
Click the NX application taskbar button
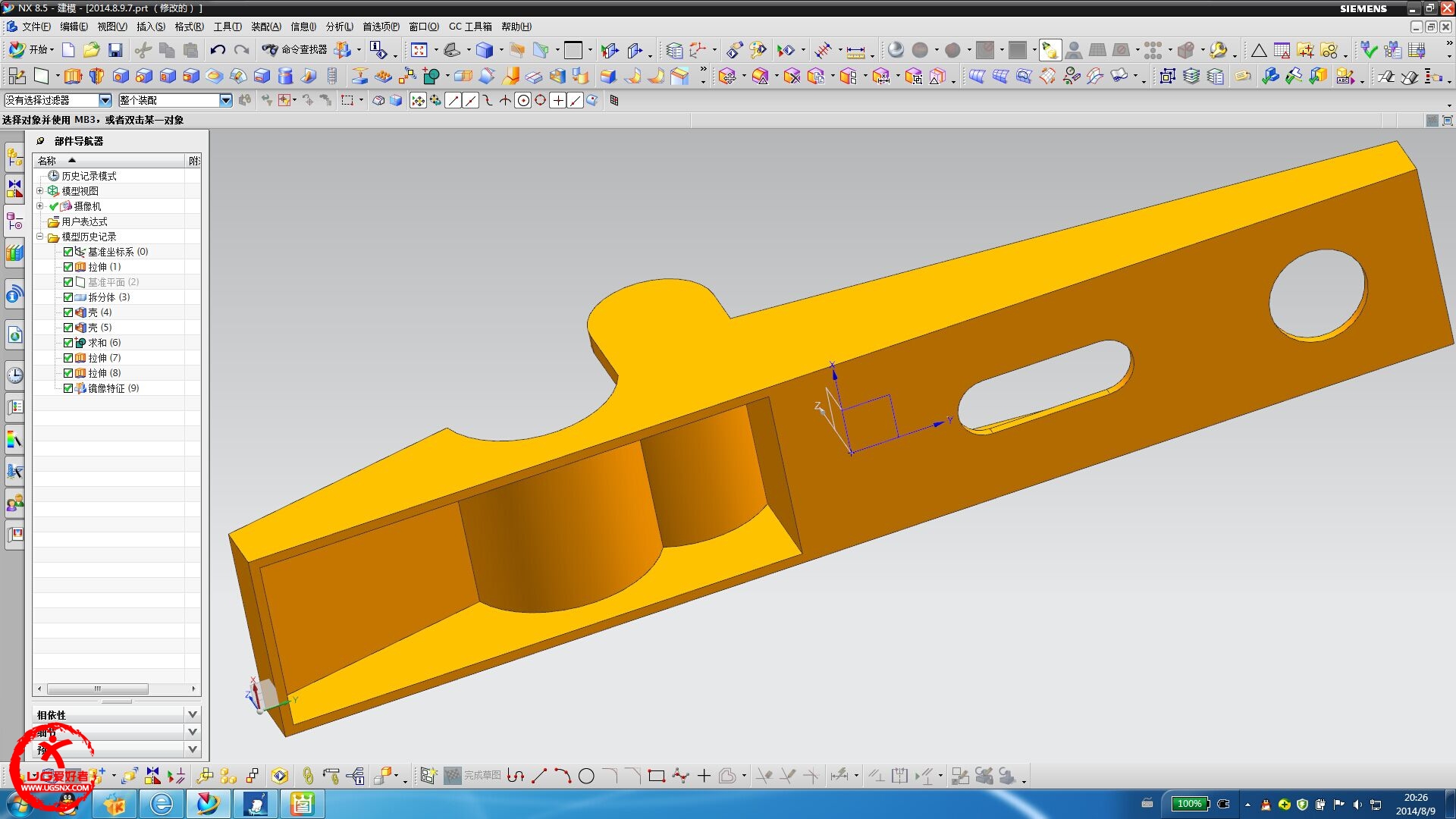(x=207, y=804)
